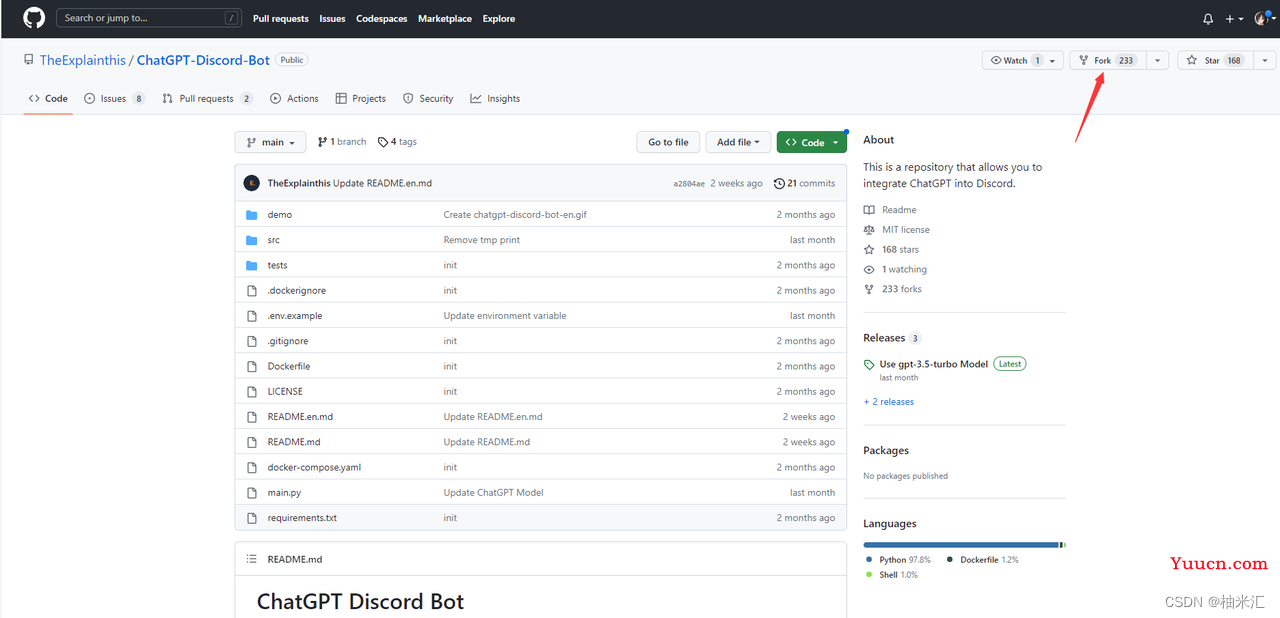Open the notifications bell
Image resolution: width=1280 pixels, height=618 pixels.
(1208, 18)
